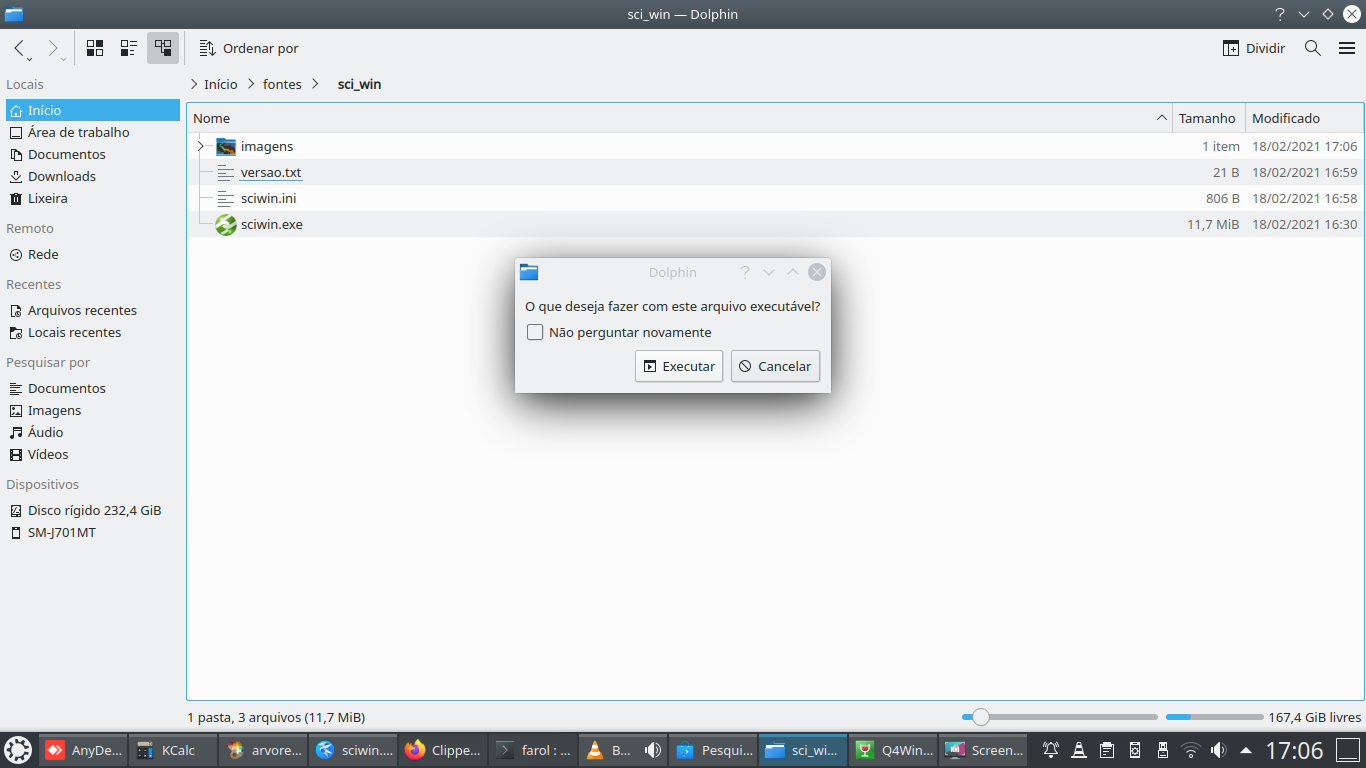Open Rede under Remoto
This screenshot has width=1366, height=768.
[93, 254]
